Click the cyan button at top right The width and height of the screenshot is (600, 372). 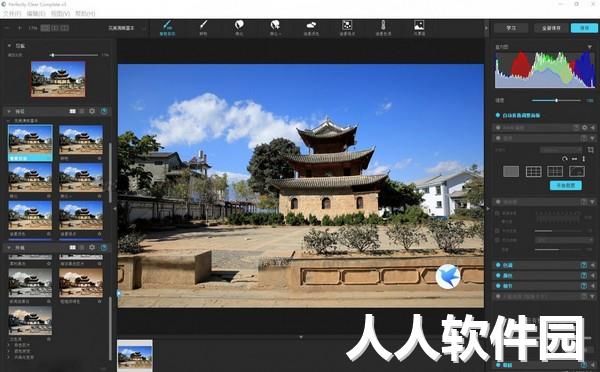pyautogui.click(x=584, y=28)
